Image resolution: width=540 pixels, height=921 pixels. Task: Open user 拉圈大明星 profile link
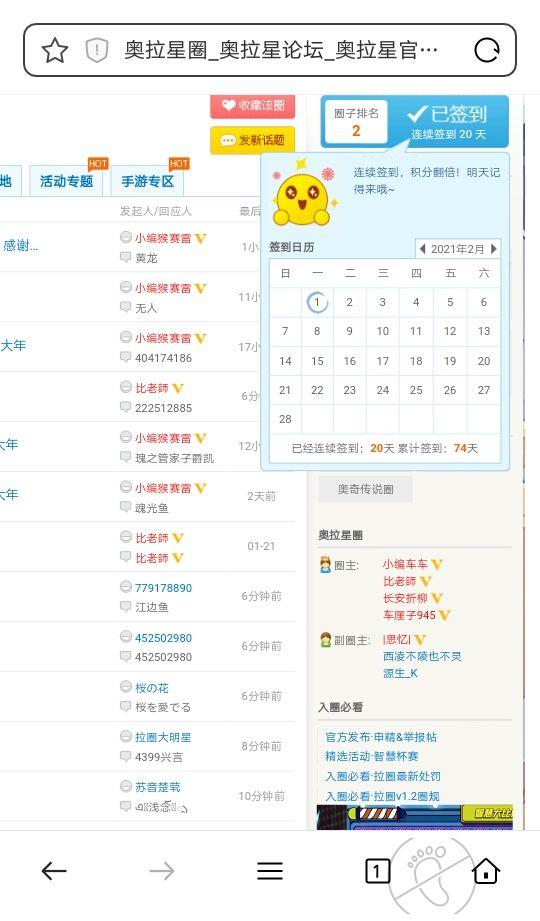pos(163,737)
